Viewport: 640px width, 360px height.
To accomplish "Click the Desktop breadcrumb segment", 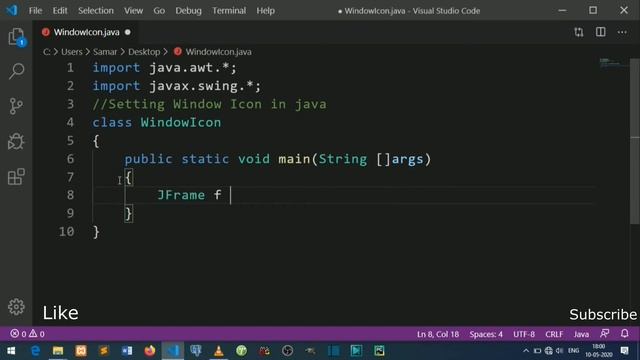I will 144,52.
